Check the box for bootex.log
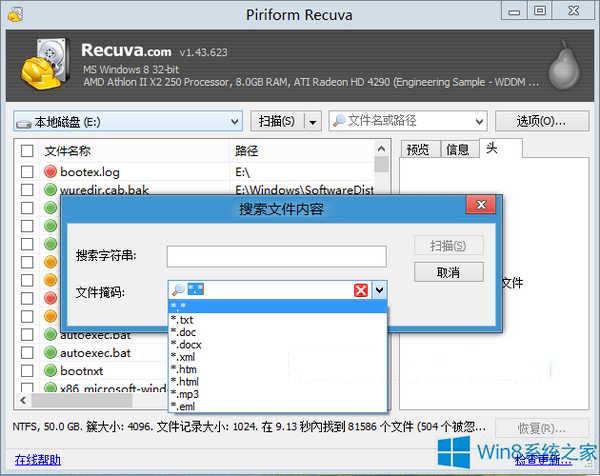Viewport: 600px width, 476px height. (x=27, y=172)
